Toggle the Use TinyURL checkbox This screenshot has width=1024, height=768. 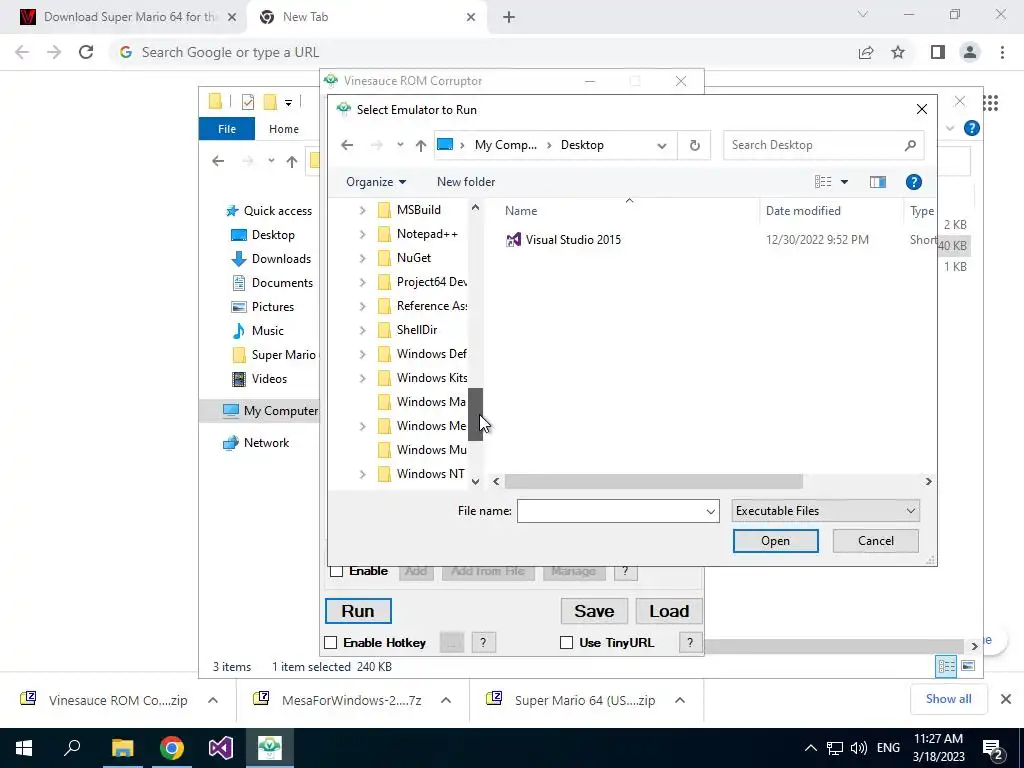click(566, 643)
